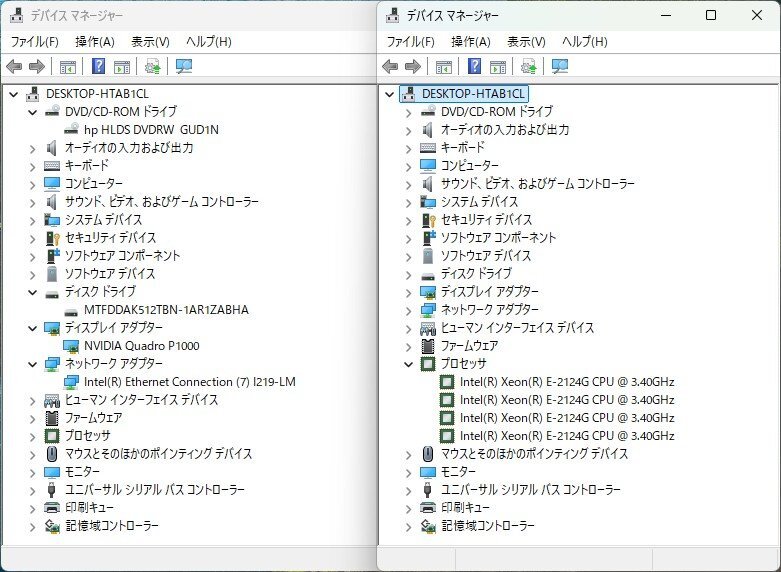Click Properties pane icon in right window toolbar
This screenshot has height=572, width=781.
point(498,66)
